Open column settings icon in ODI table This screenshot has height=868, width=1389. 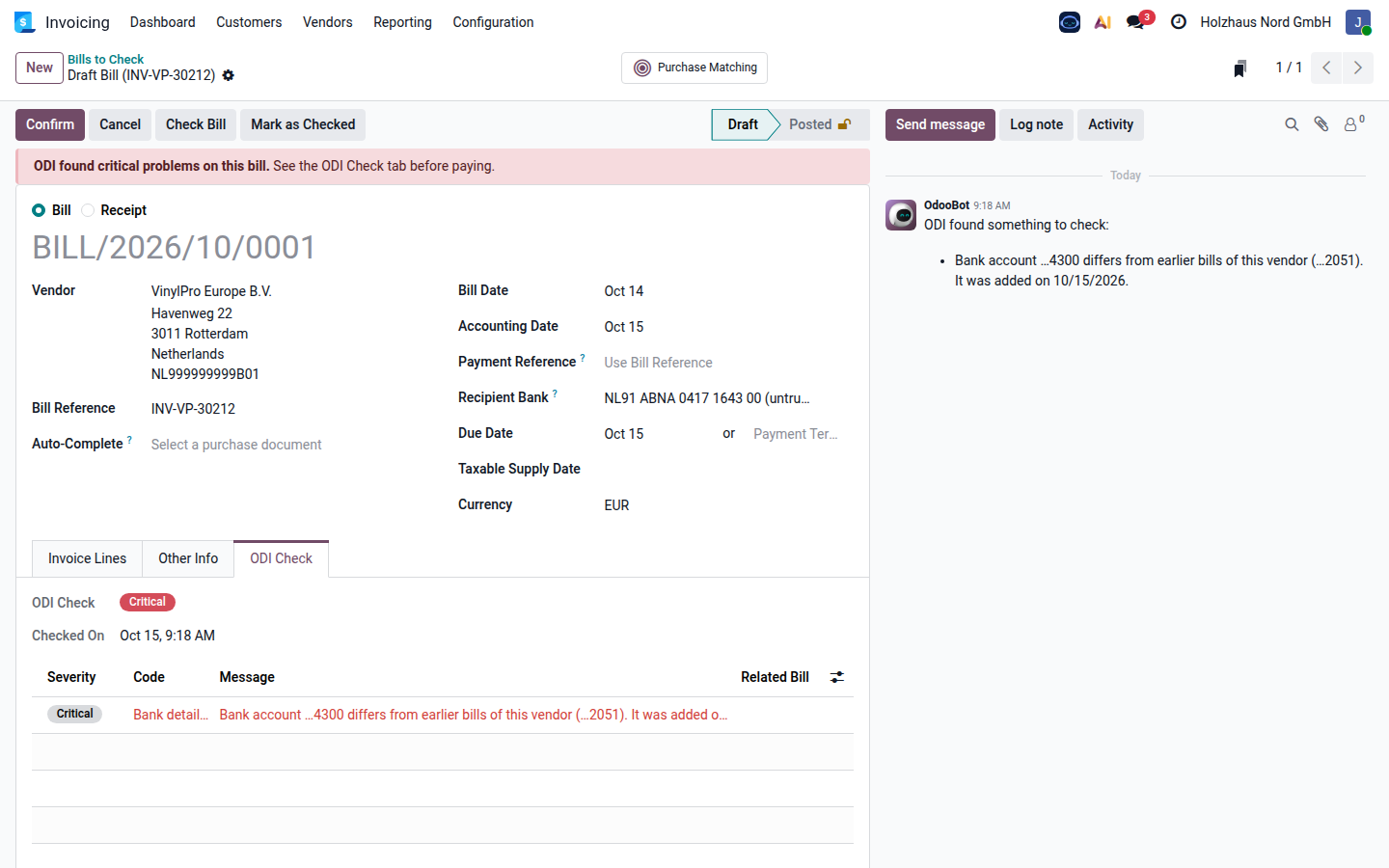click(837, 677)
